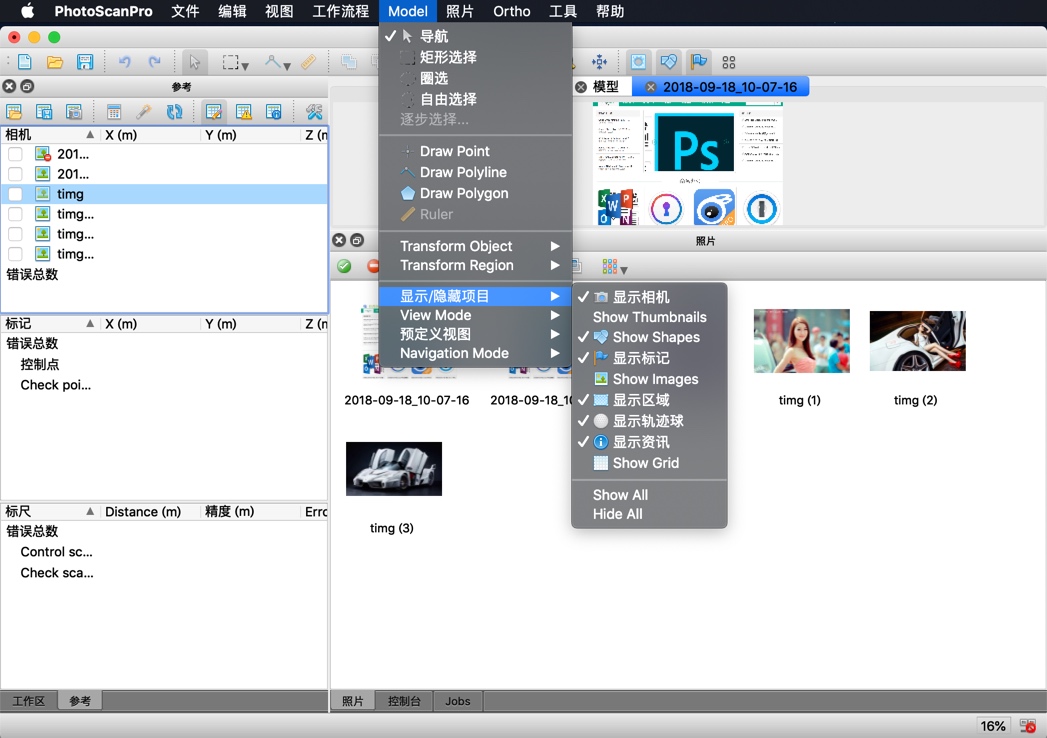Screen dimensions: 1047x738
Task: Open the Ortho menu in the menu bar
Action: (x=511, y=11)
